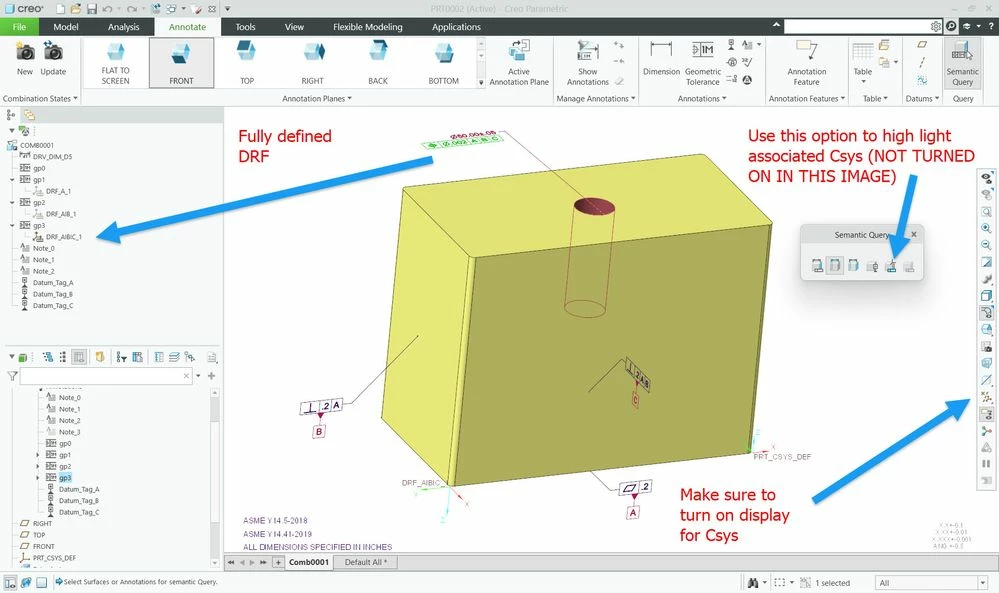The height and width of the screenshot is (593, 999).
Task: Select the BACK annotation plane
Action: (378, 62)
